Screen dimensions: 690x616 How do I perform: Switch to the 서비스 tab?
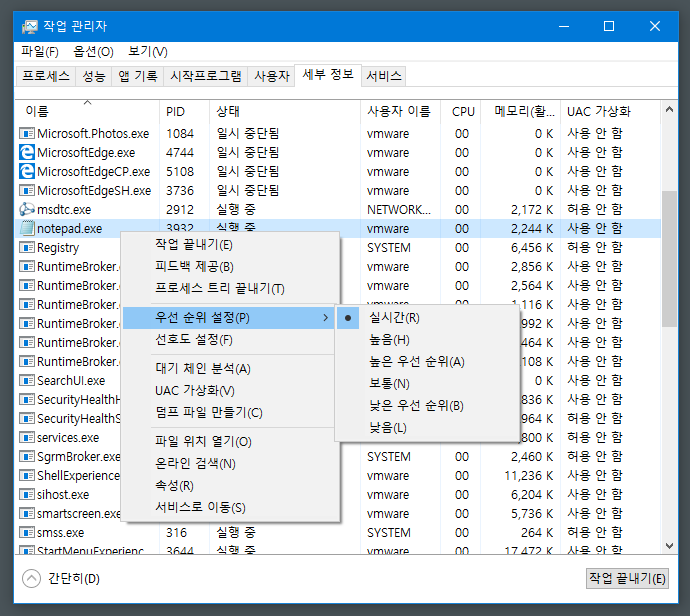[384, 77]
